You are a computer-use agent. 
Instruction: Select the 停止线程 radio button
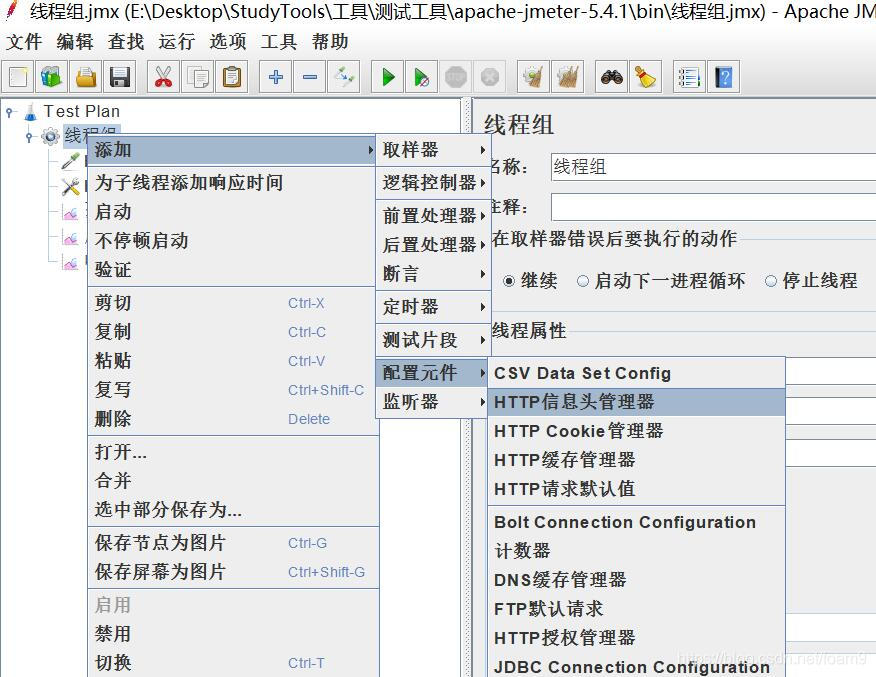pos(771,281)
